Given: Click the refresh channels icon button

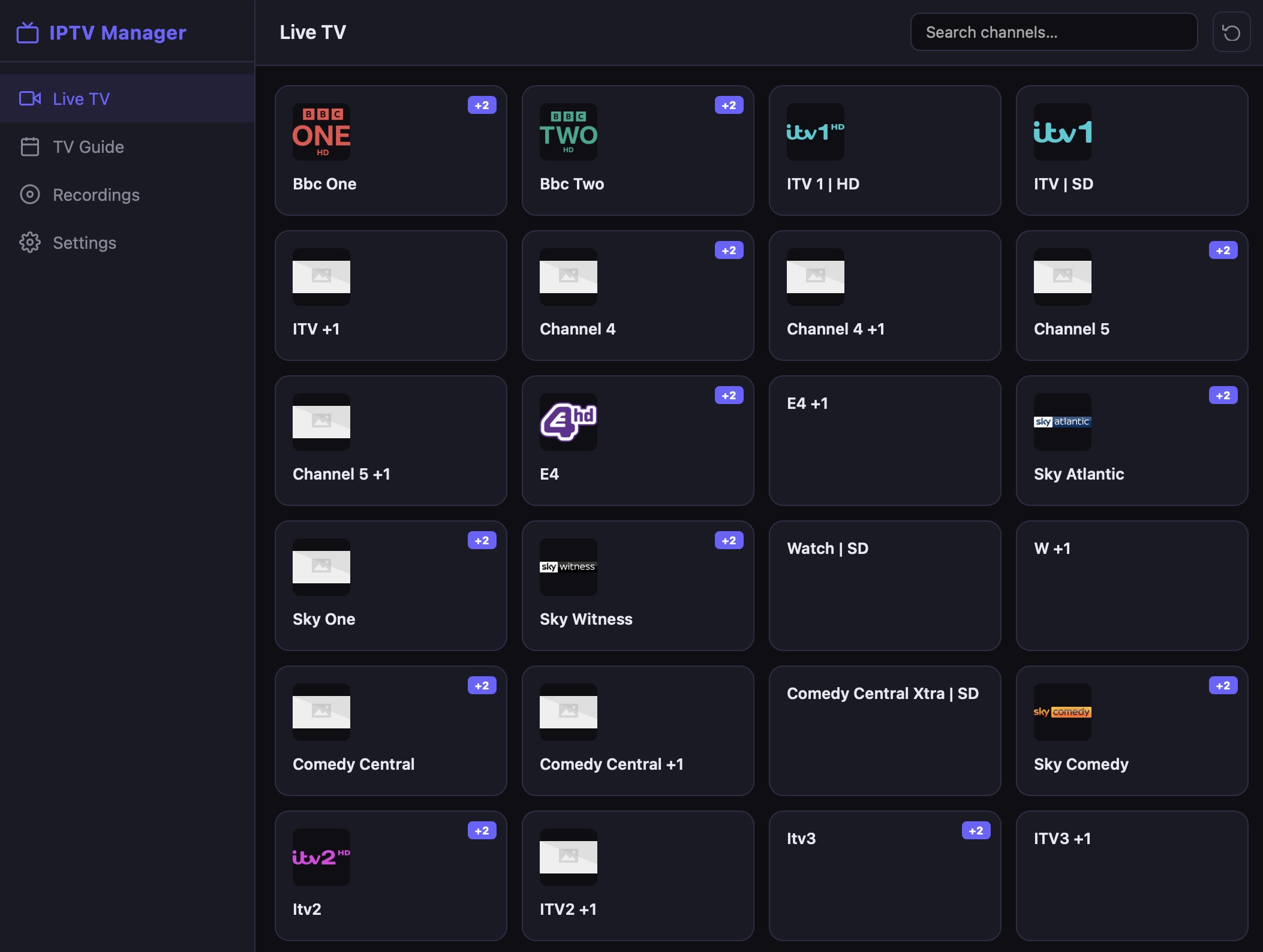Looking at the screenshot, I should click(x=1231, y=32).
